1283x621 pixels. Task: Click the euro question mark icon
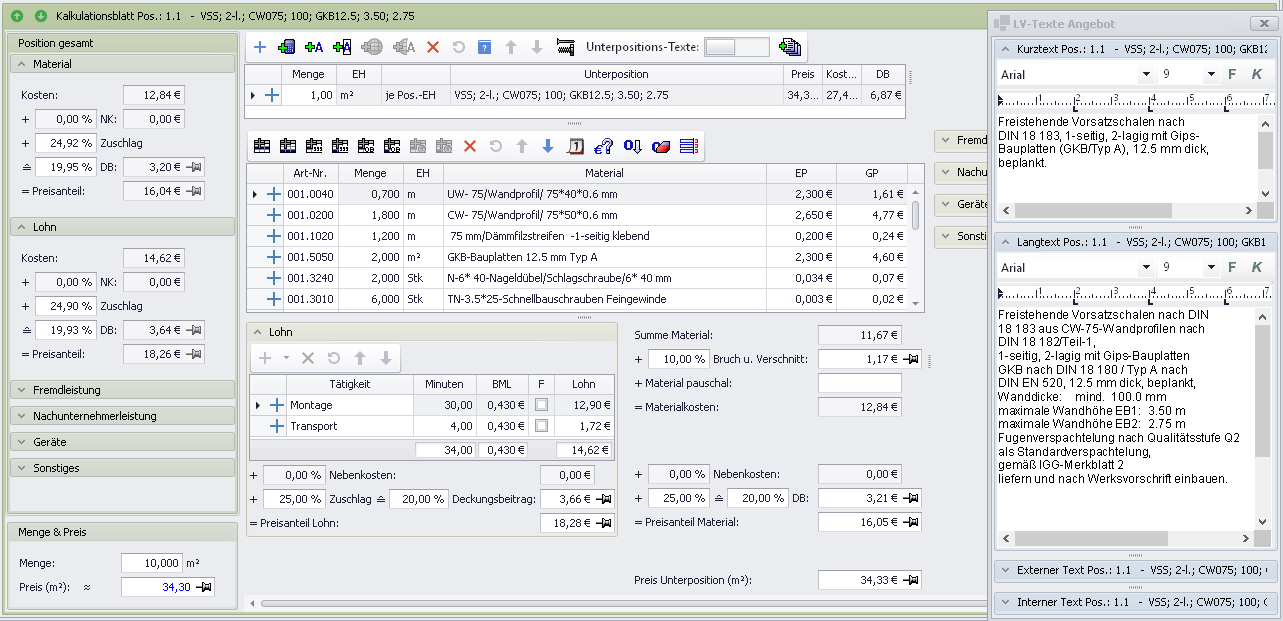coord(603,146)
